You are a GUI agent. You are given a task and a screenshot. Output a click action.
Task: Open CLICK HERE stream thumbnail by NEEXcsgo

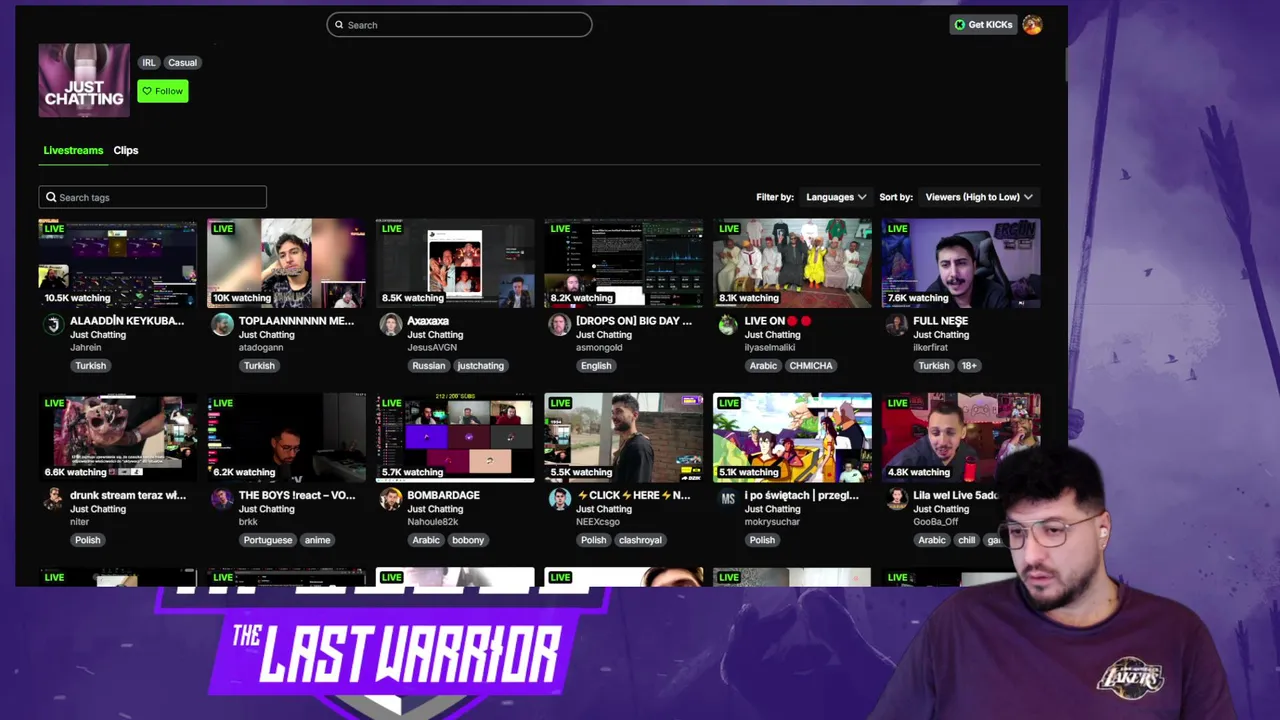(624, 437)
